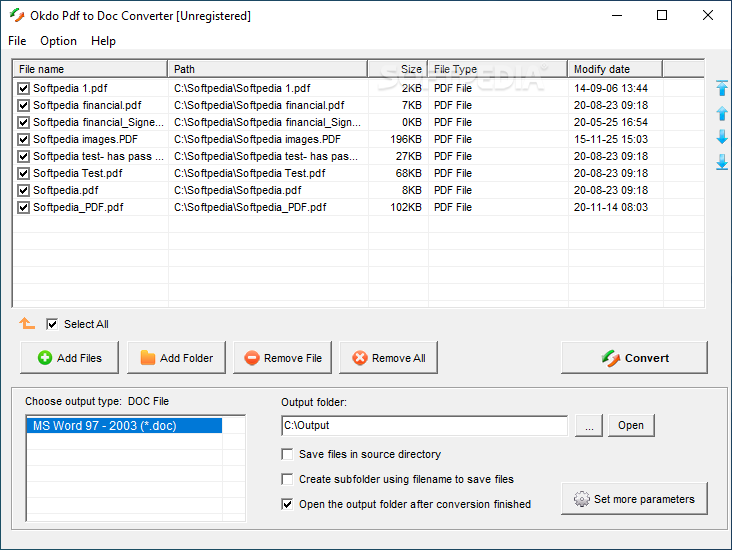Click the 102KB size cell
The image size is (732, 550).
tap(406, 207)
